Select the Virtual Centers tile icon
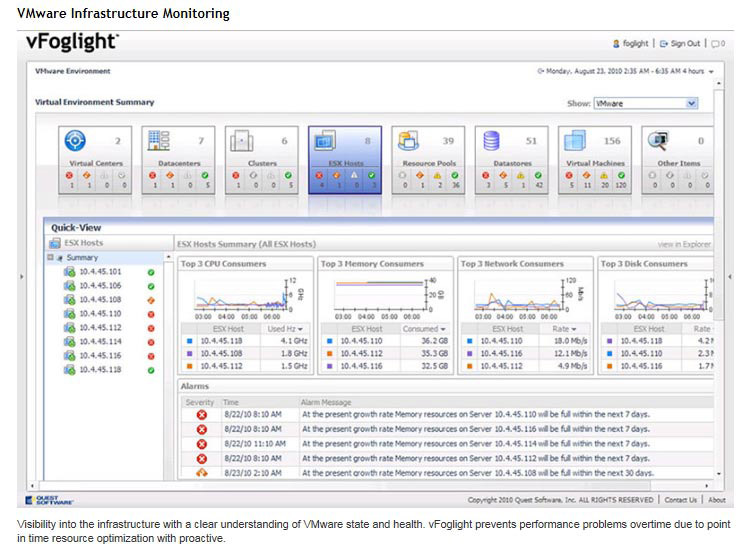Viewport: 754px width, 556px height. click(x=75, y=140)
